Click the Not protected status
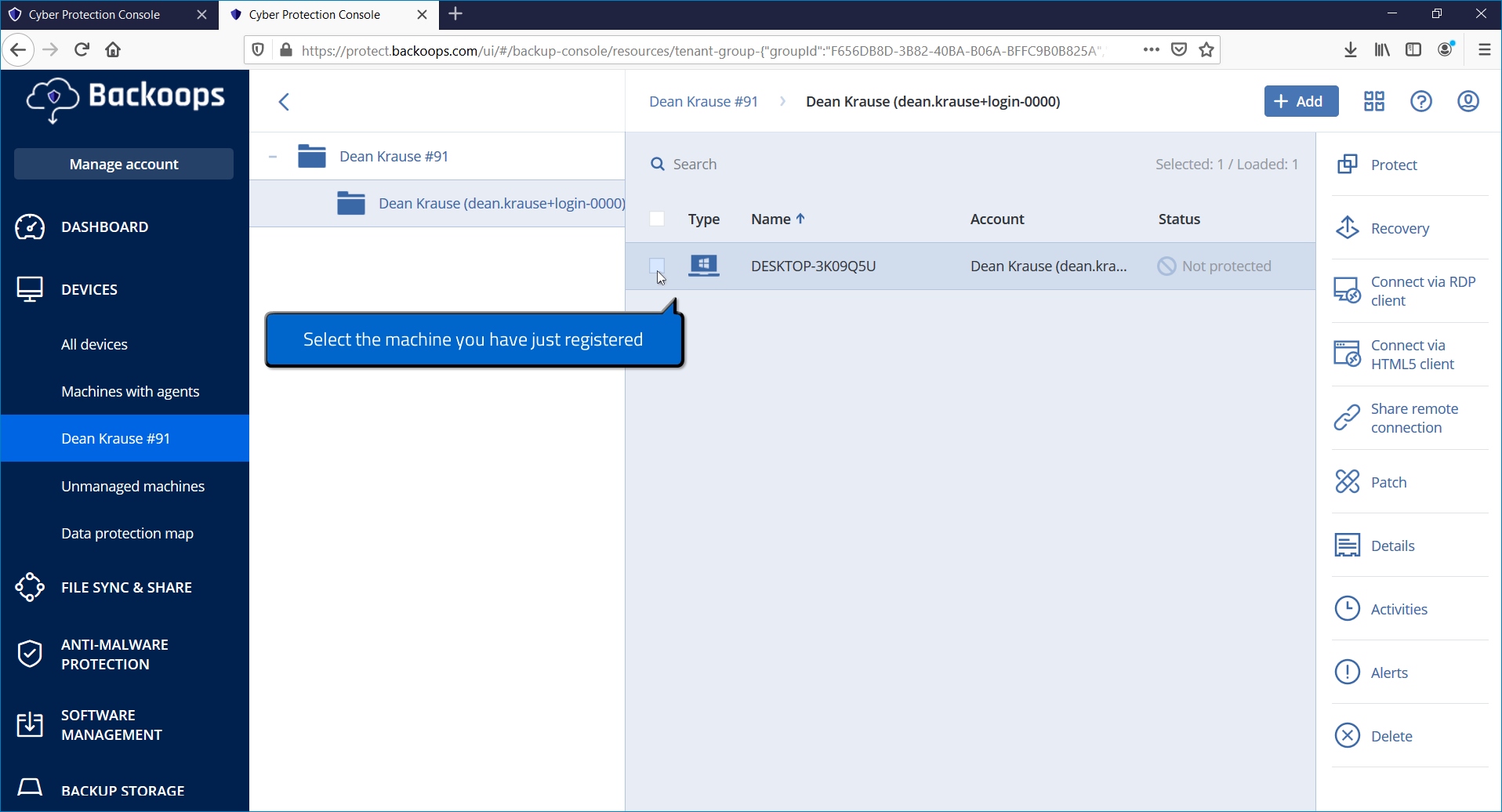The height and width of the screenshot is (812, 1502). click(x=1215, y=266)
